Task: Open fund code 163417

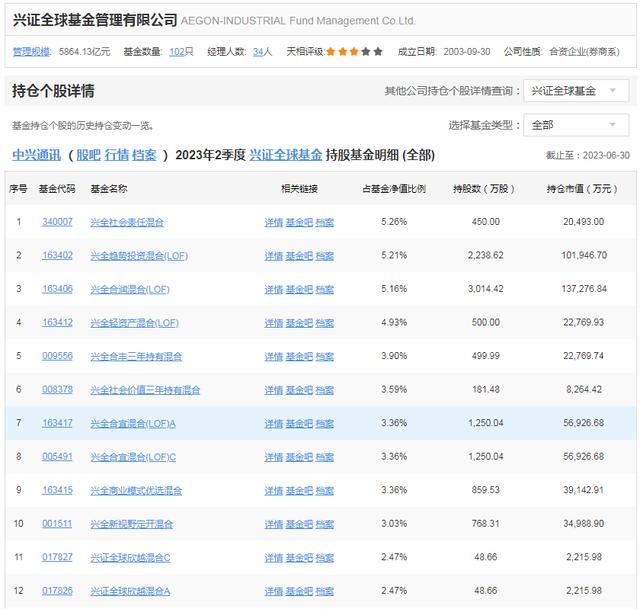Action: point(57,423)
